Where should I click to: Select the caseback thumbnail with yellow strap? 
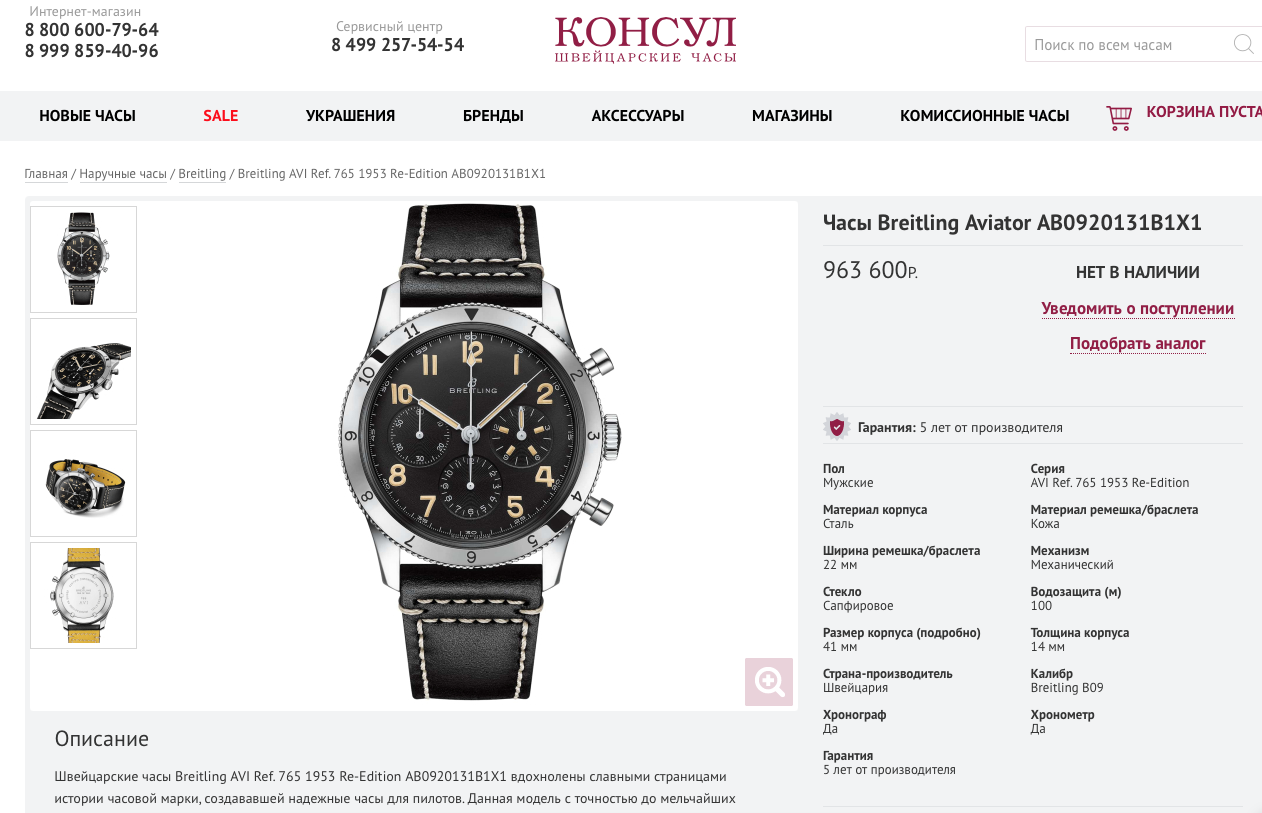point(83,595)
